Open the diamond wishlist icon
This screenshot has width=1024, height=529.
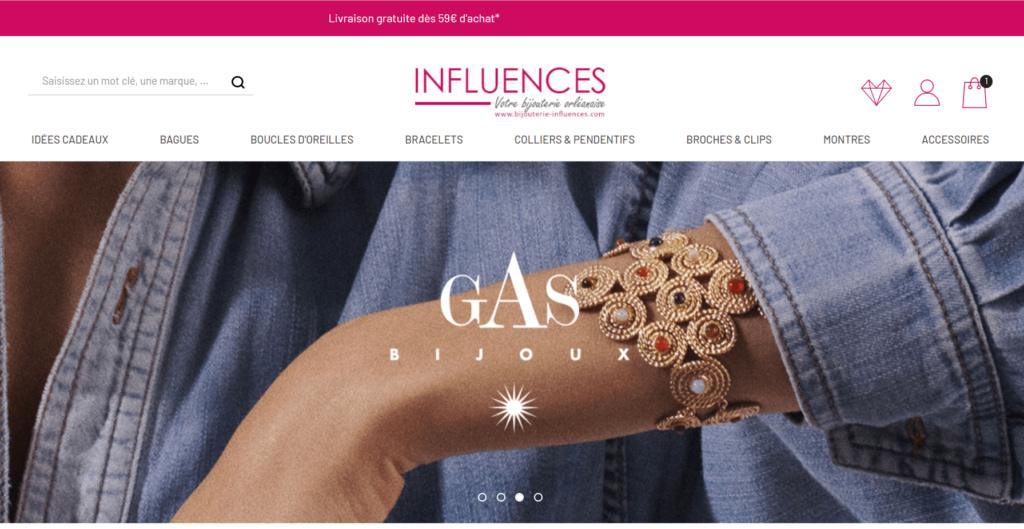tap(876, 93)
